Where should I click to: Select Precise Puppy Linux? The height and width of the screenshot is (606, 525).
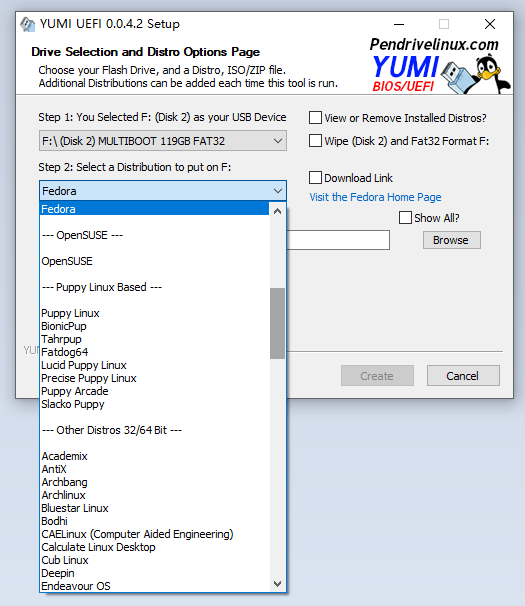[x=154, y=378]
